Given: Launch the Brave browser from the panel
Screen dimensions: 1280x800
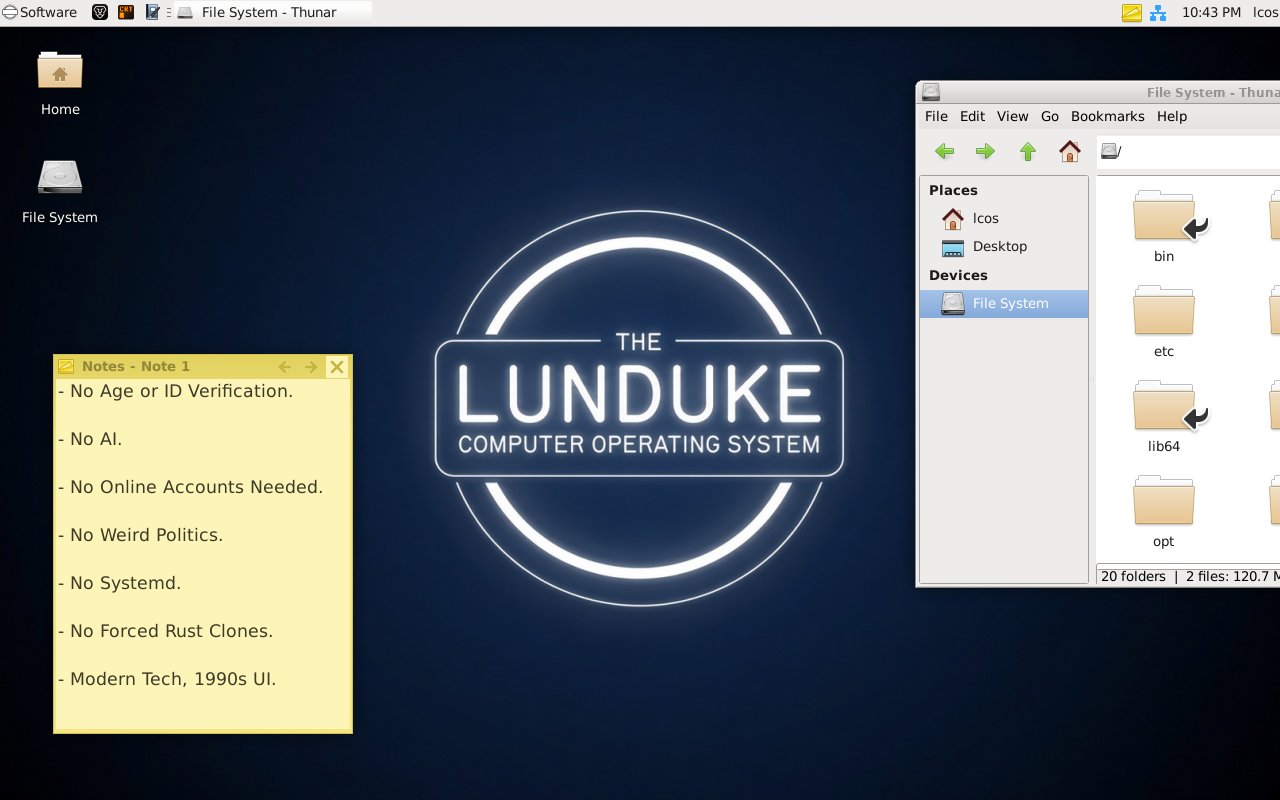Looking at the screenshot, I should [100, 12].
